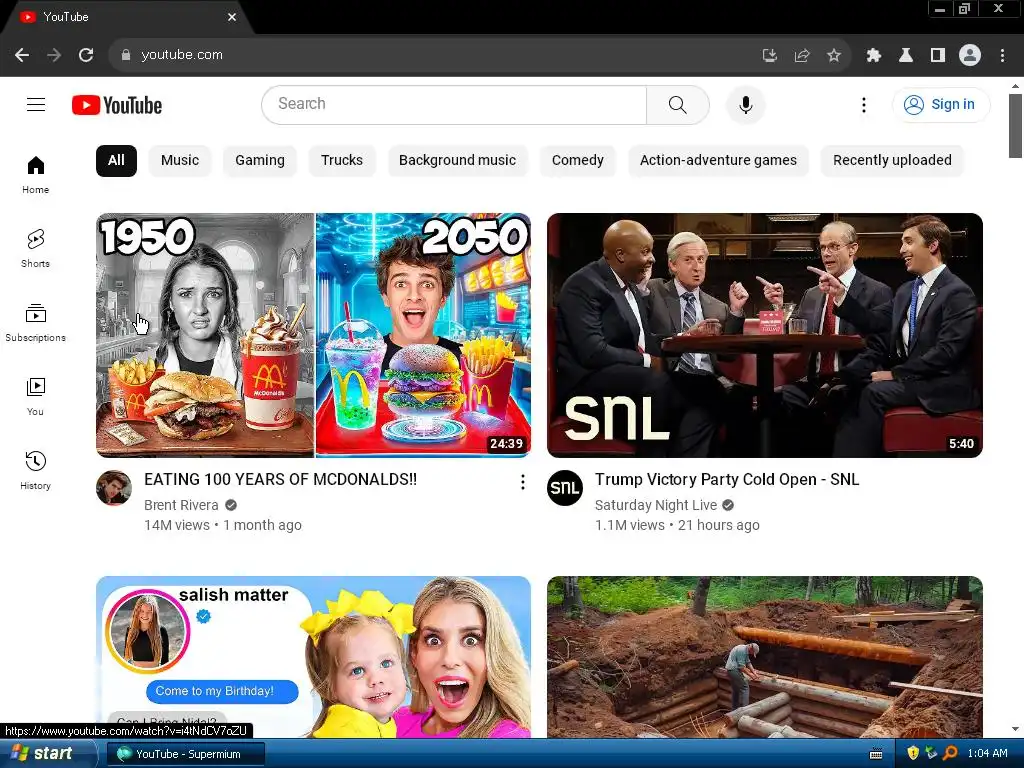Open Shorts in sidebar
The height and width of the screenshot is (768, 1024).
tap(36, 249)
